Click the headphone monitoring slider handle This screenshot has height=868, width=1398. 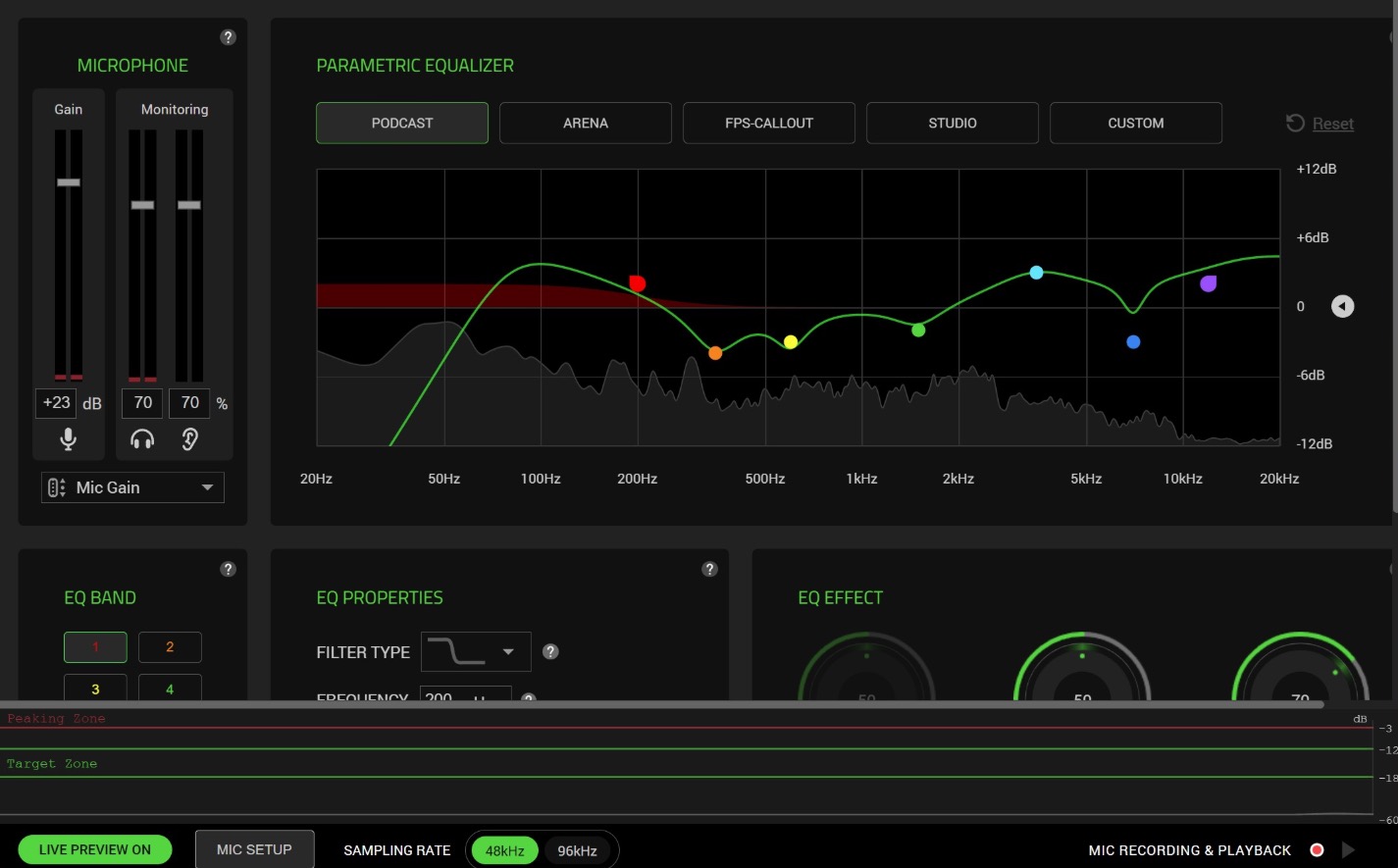[x=142, y=205]
